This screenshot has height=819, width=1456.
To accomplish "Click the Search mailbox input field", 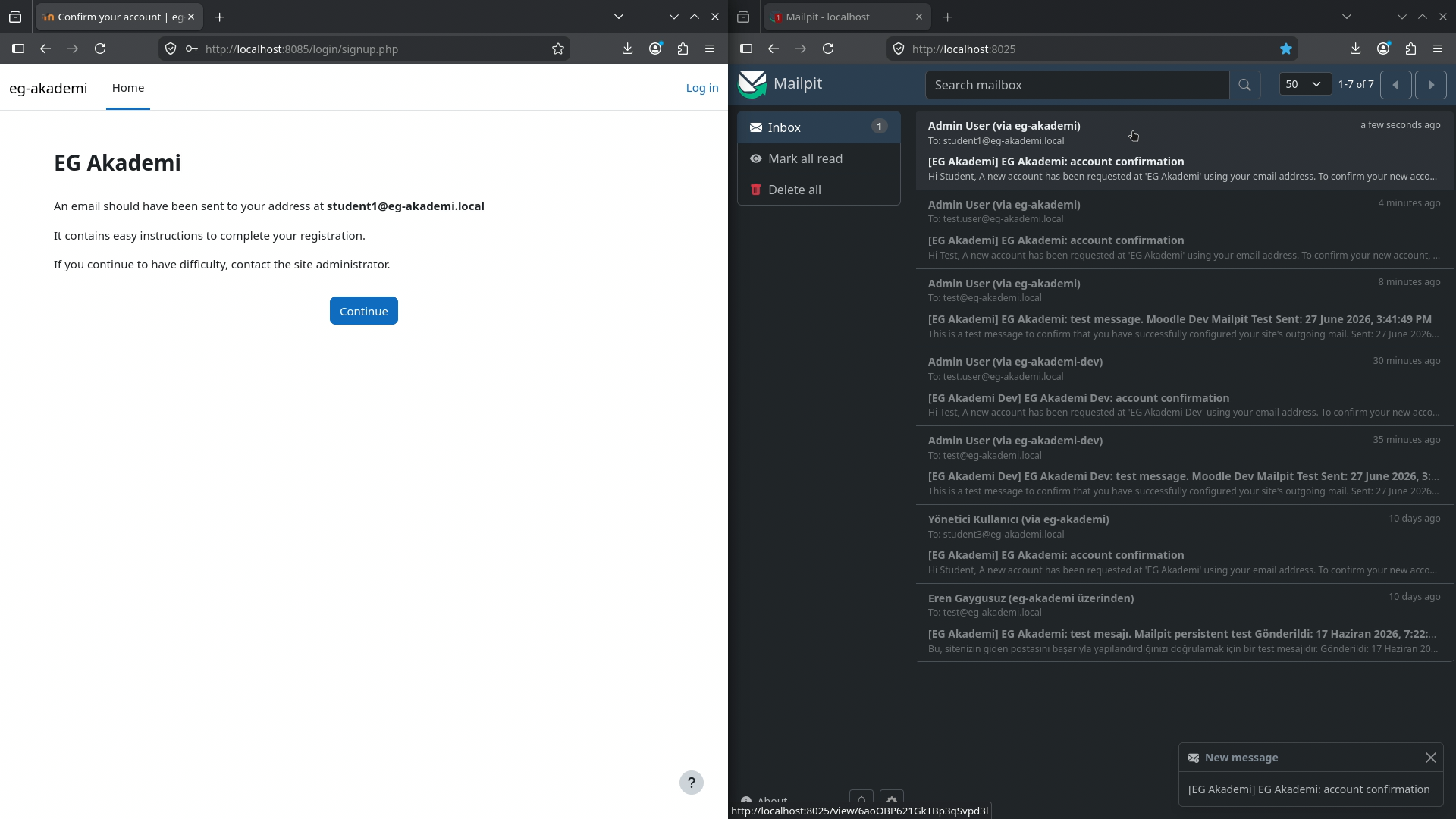I will (x=1077, y=85).
